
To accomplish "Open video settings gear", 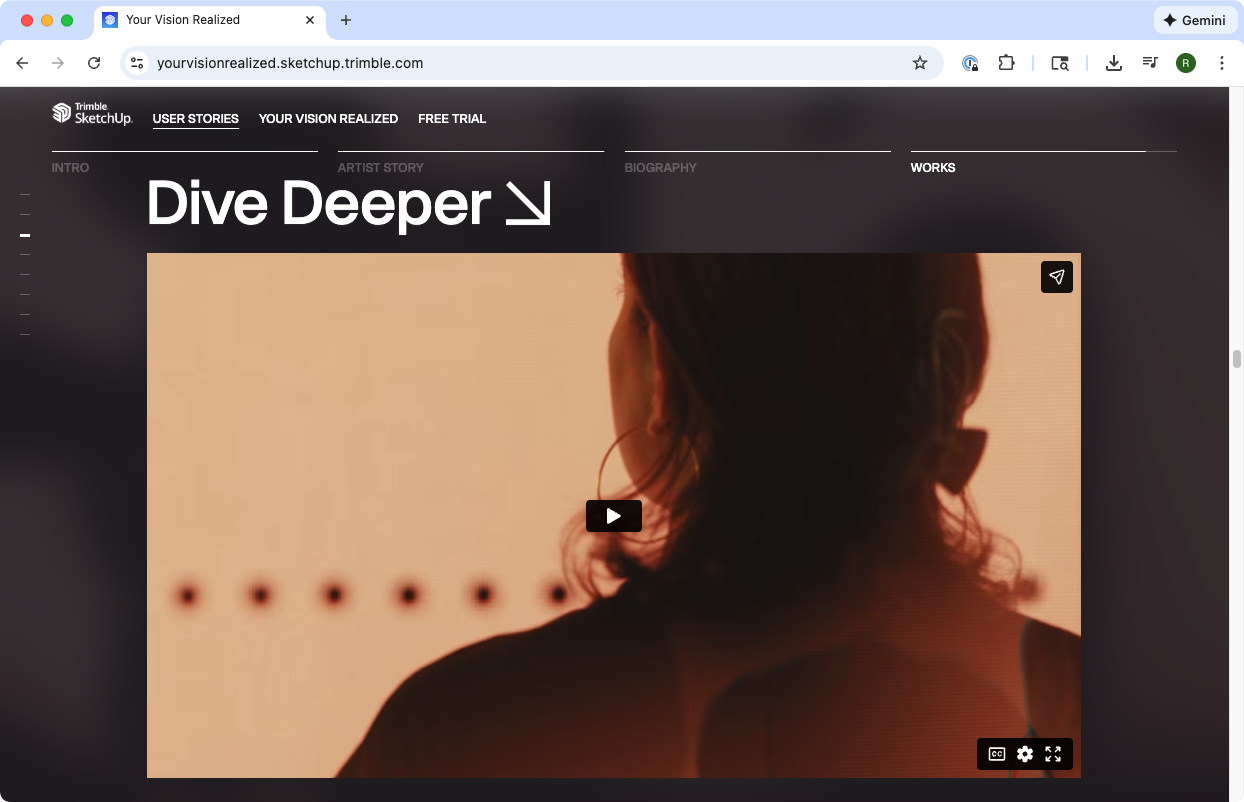I will coord(1025,754).
